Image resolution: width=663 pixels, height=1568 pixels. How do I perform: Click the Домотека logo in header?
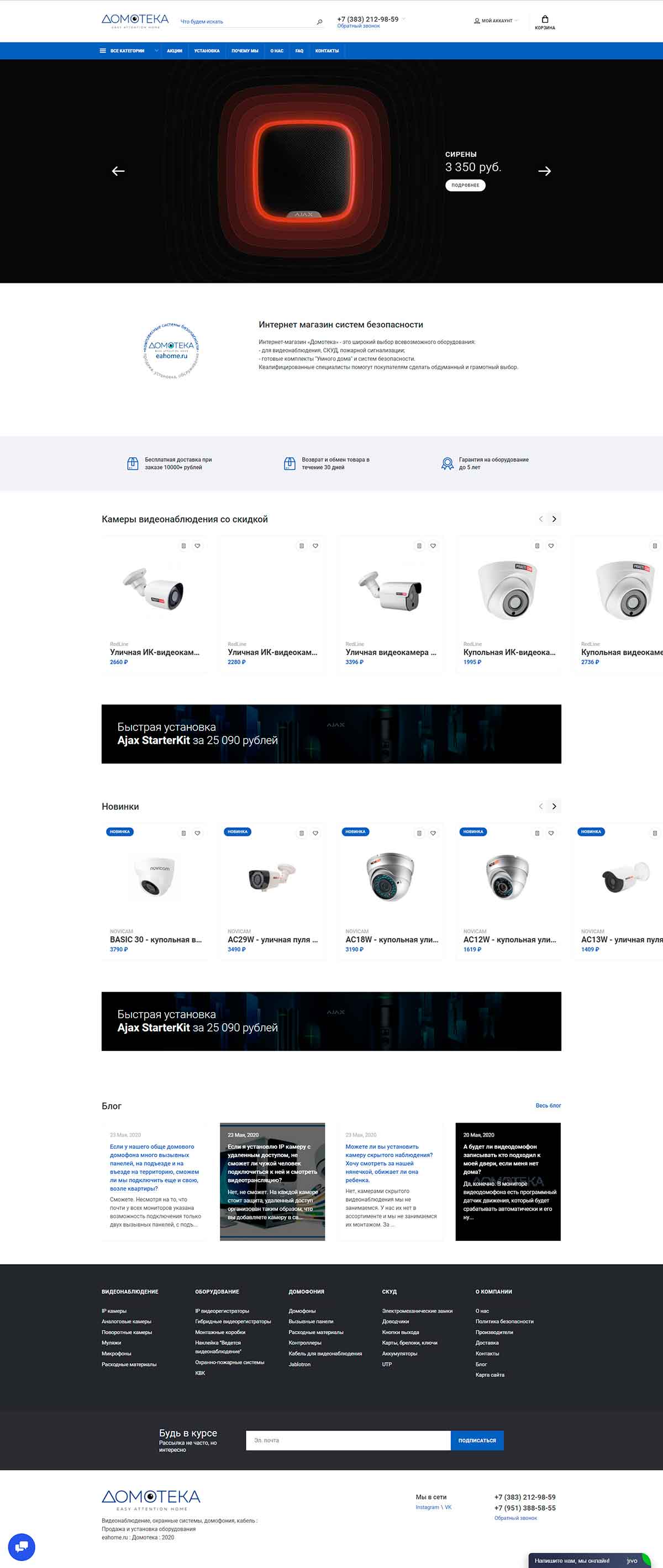tap(135, 22)
